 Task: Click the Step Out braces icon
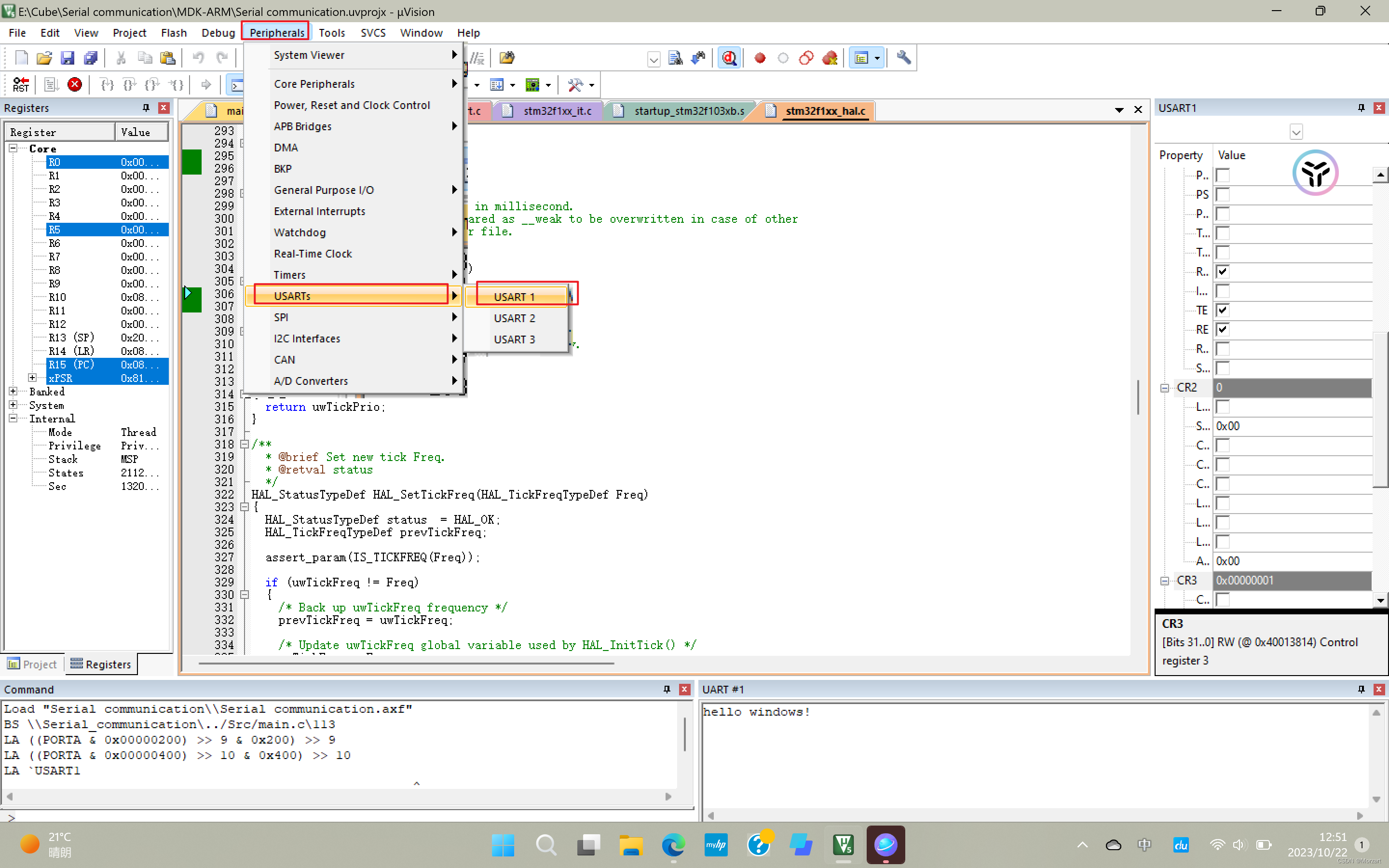[152, 85]
